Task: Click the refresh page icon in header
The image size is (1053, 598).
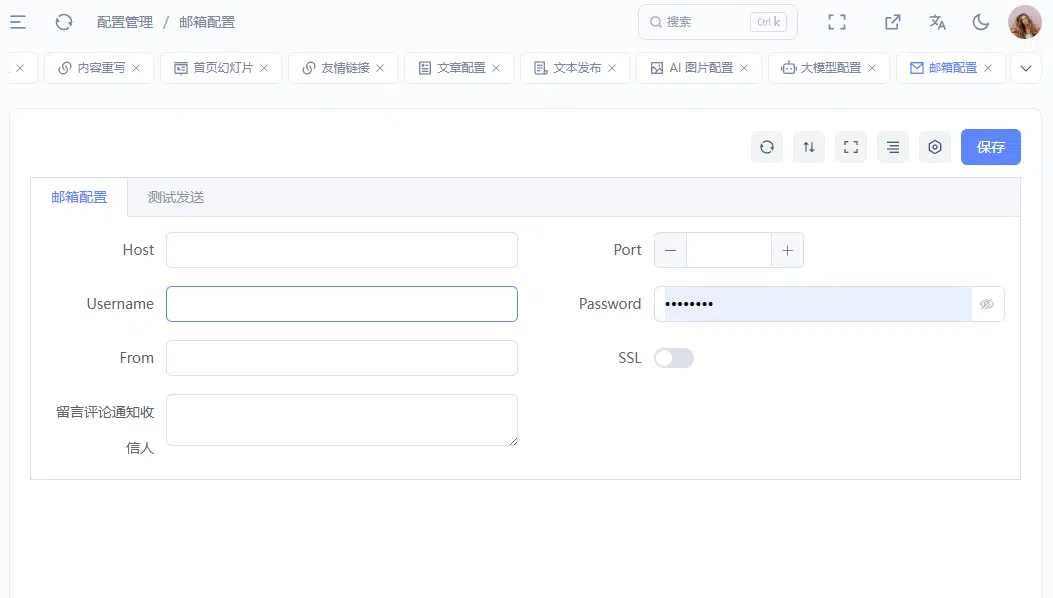Action: point(64,22)
